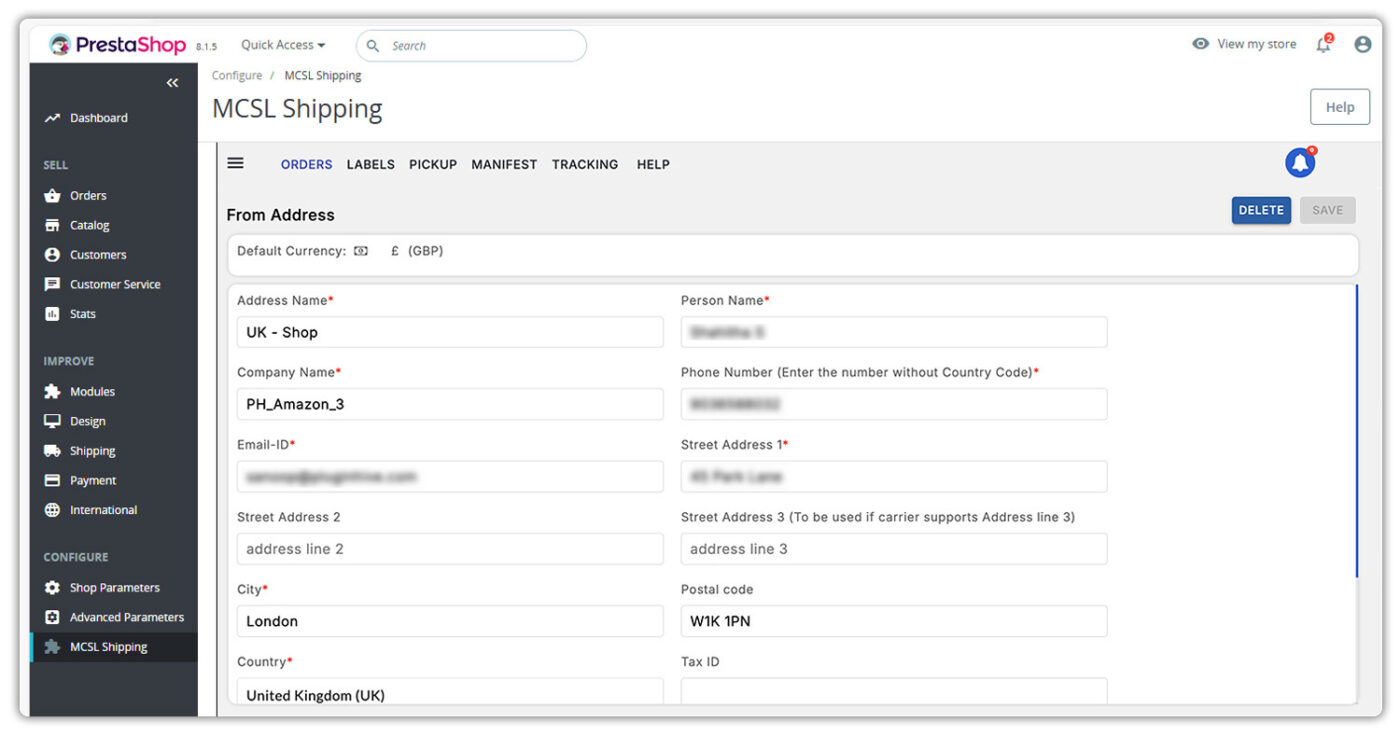Image resolution: width=1400 pixels, height=736 pixels.
Task: Click the Postal code field W1K 1PN
Action: pyautogui.click(x=894, y=621)
